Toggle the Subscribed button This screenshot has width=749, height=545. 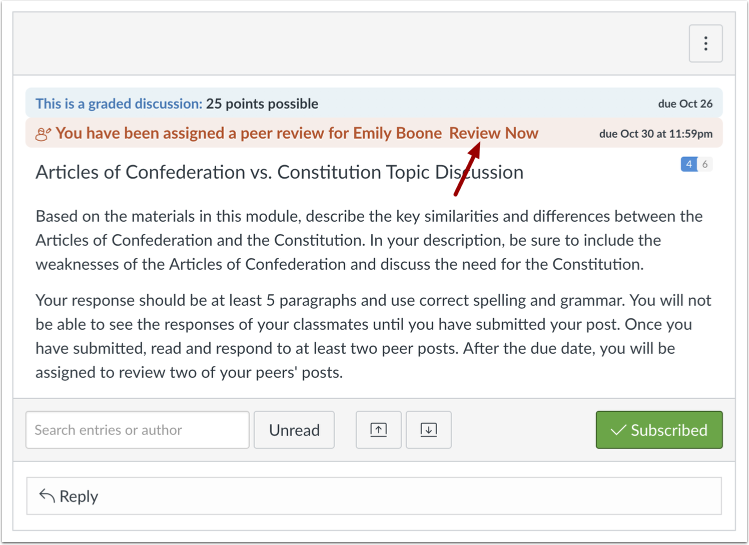(x=659, y=430)
